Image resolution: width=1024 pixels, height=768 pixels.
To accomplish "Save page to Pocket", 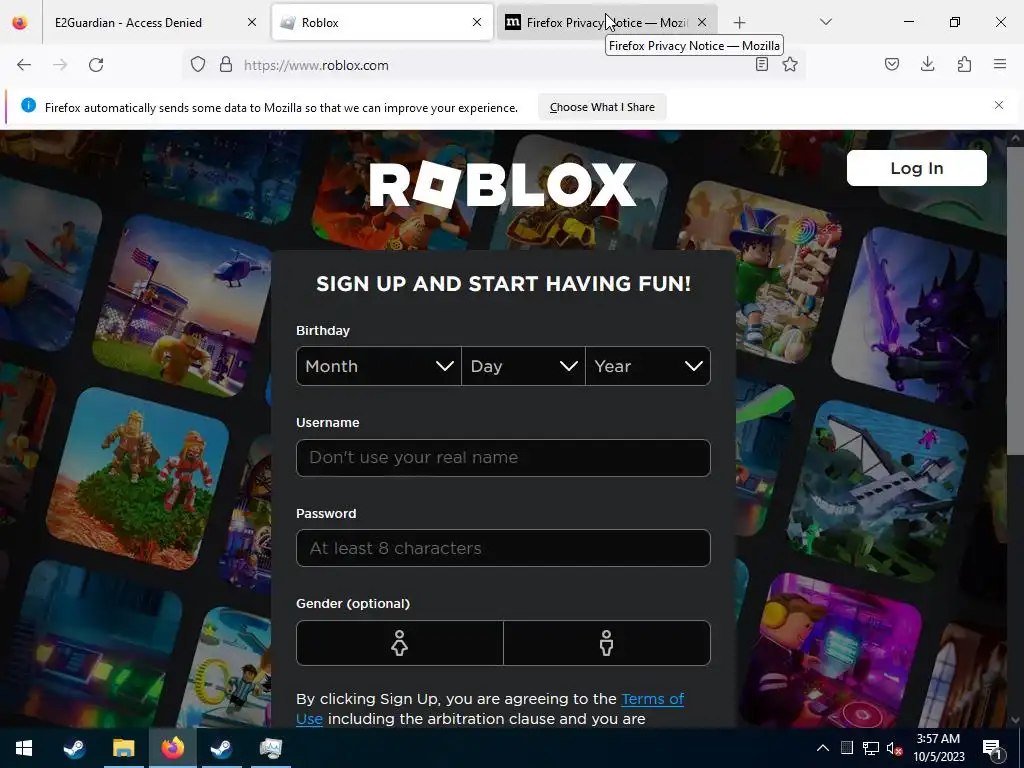I will coord(892,65).
